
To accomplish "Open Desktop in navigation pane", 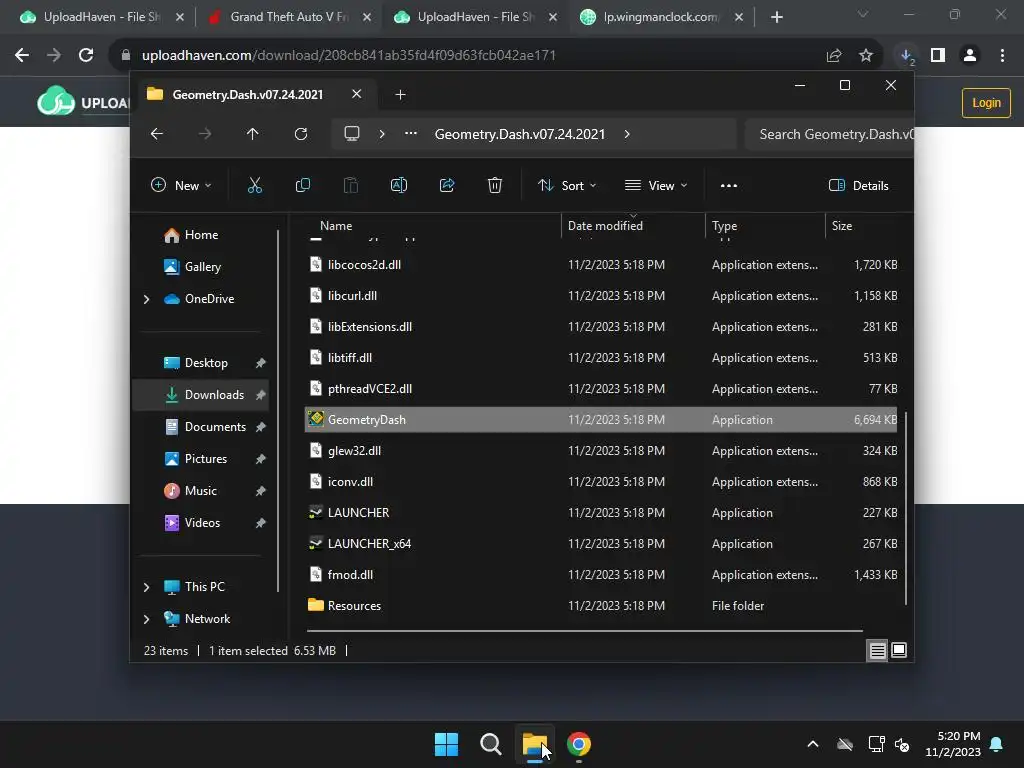I will tap(201, 363).
